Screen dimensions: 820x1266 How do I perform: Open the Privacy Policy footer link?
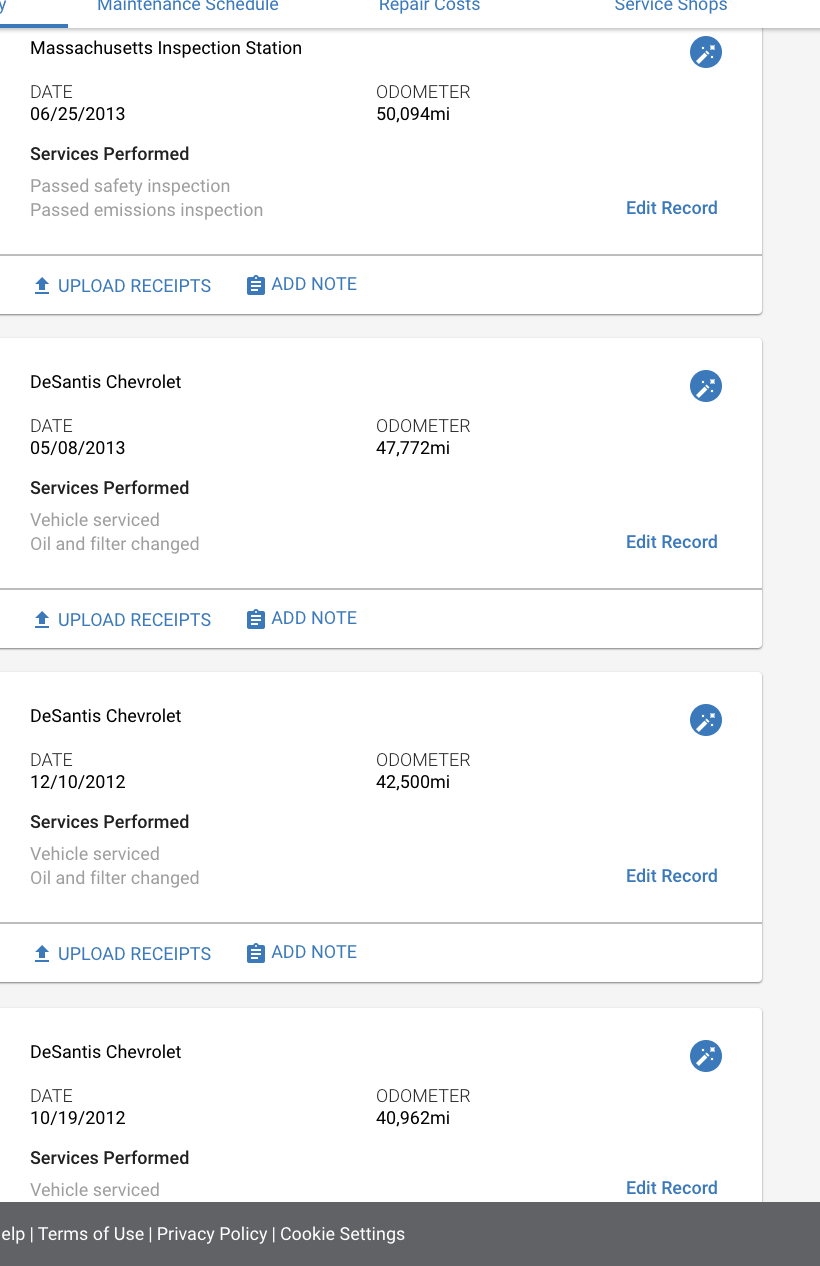point(212,1234)
